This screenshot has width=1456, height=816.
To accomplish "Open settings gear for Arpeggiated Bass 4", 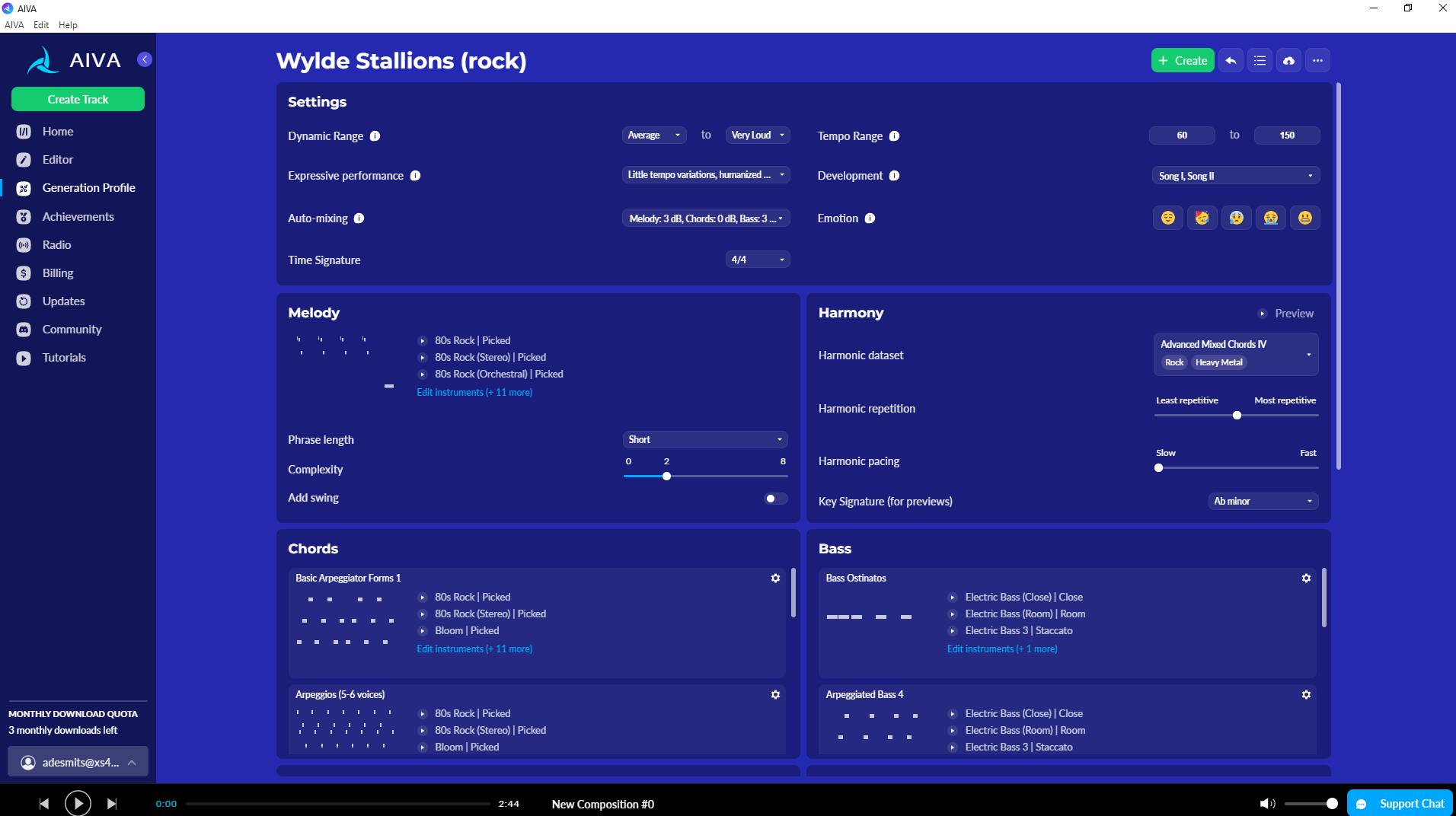I will pyautogui.click(x=1306, y=695).
